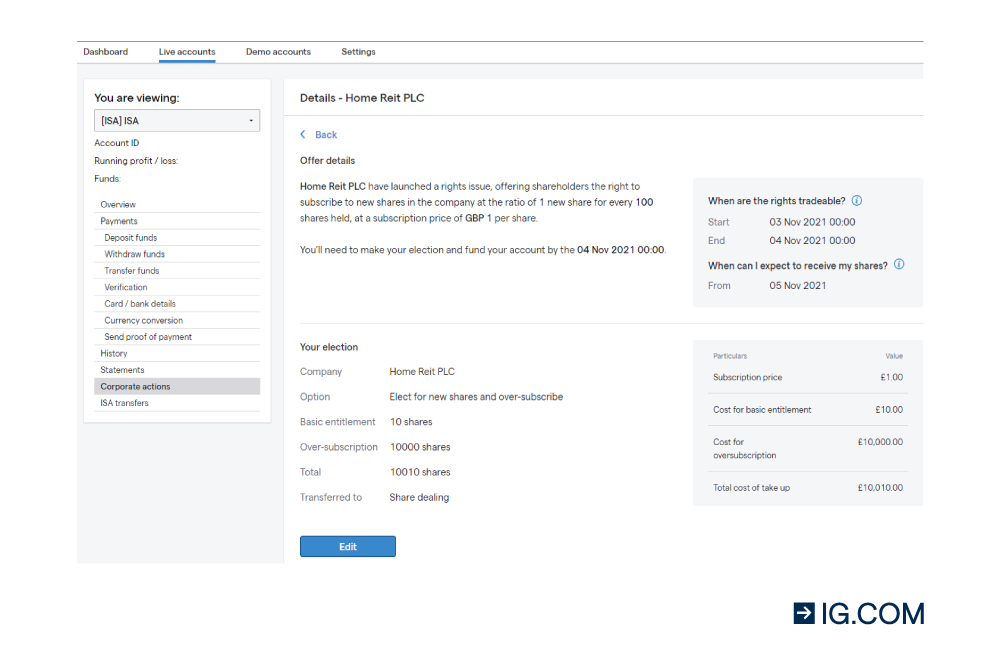1000x665 pixels.
Task: Click the '10 shares' basic entitlement value
Action: 411,422
